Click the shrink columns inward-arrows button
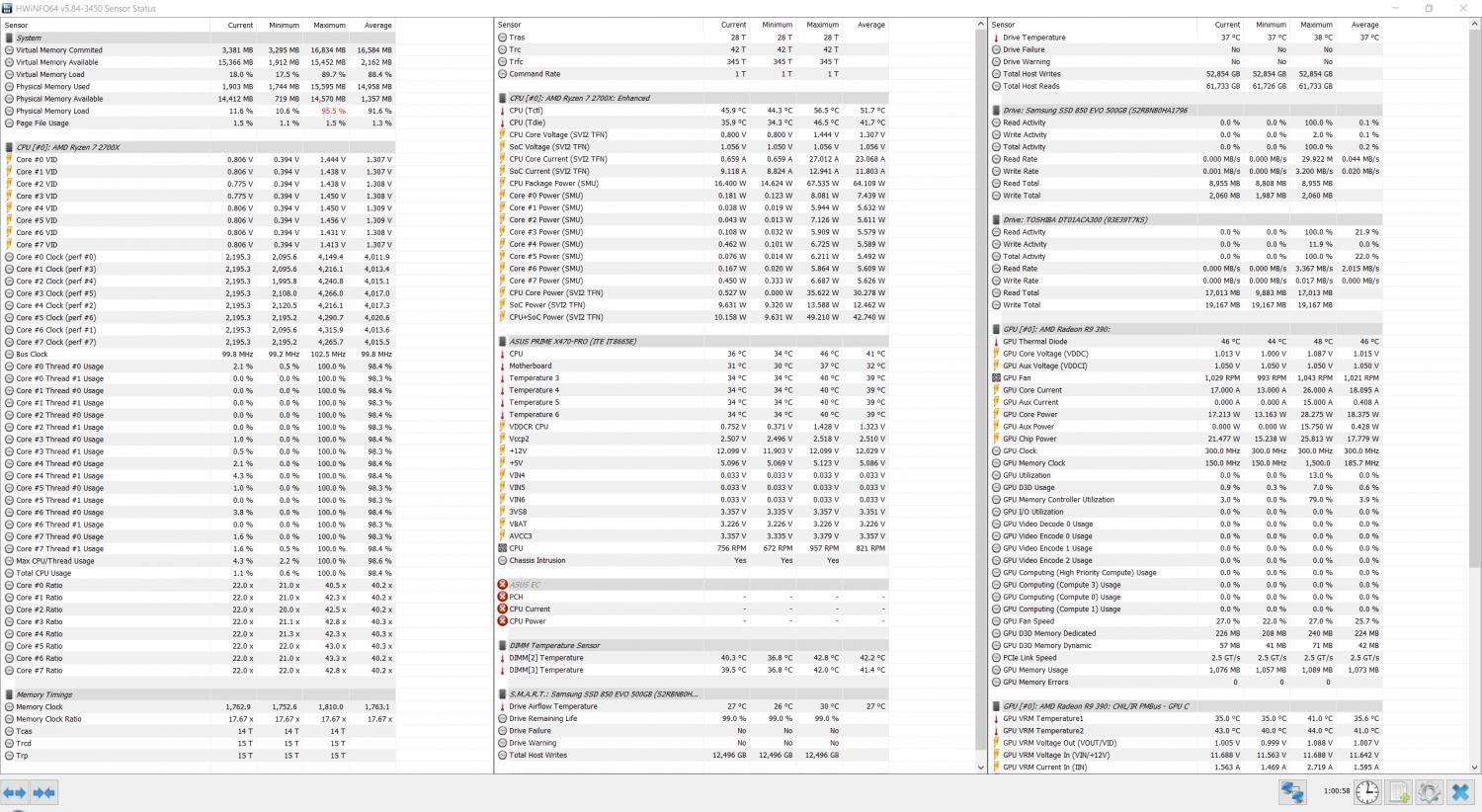 (x=44, y=792)
